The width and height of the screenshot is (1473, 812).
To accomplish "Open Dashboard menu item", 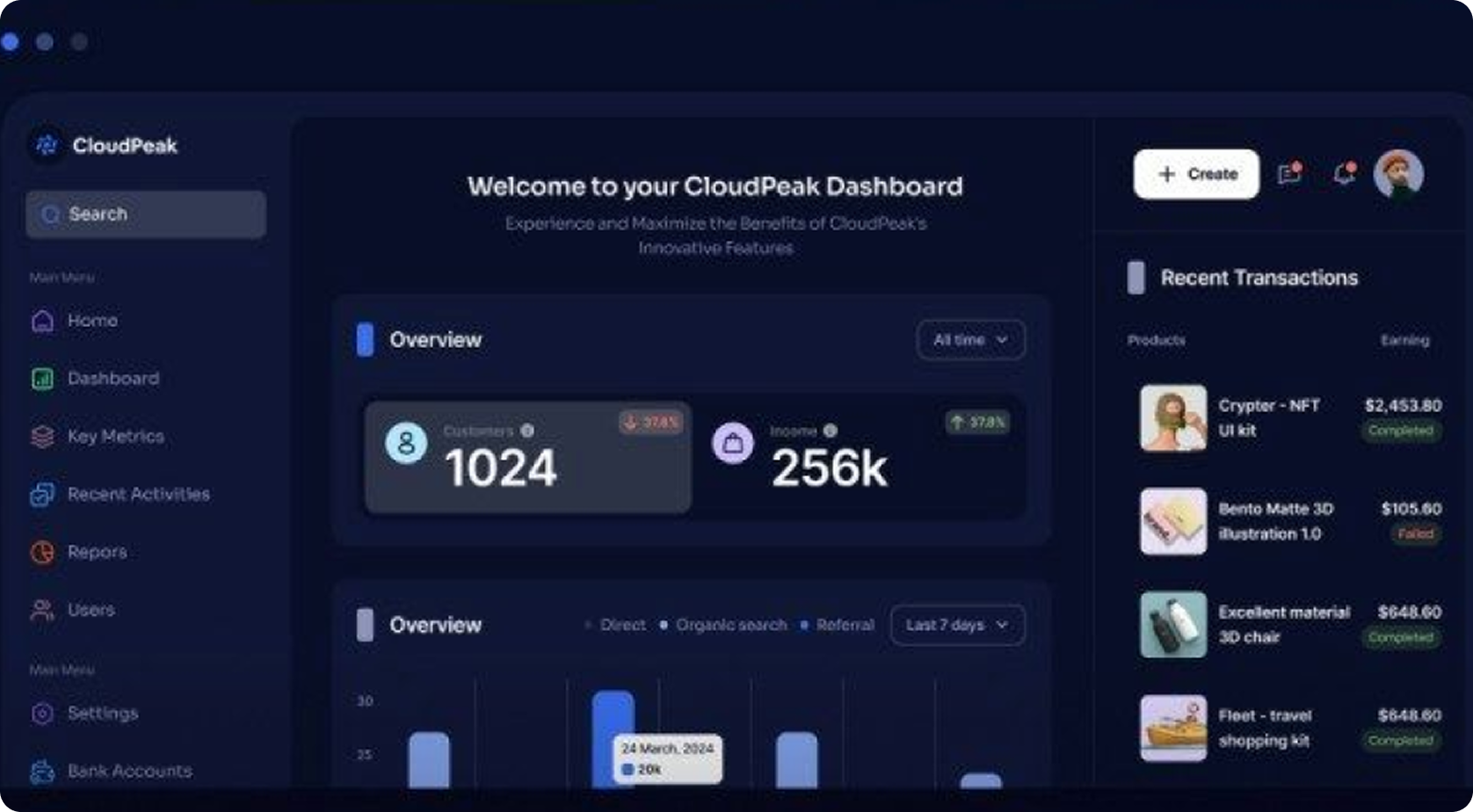I will [x=113, y=379].
